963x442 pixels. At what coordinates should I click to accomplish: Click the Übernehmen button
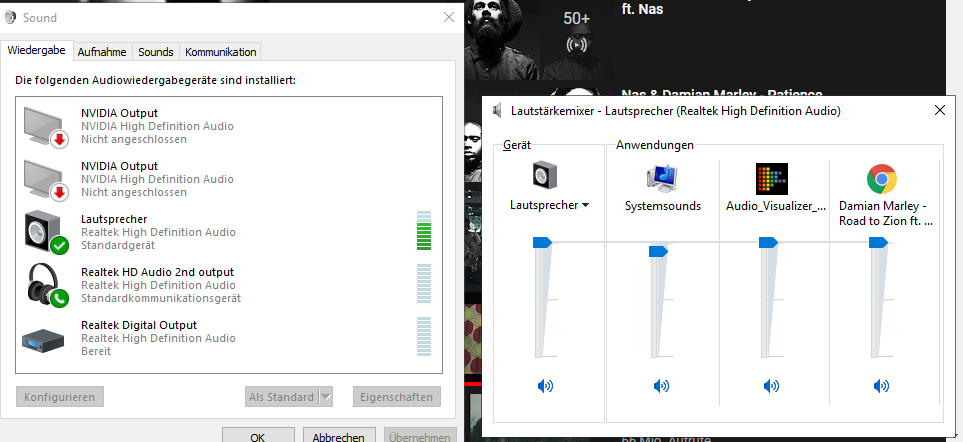[x=420, y=435]
